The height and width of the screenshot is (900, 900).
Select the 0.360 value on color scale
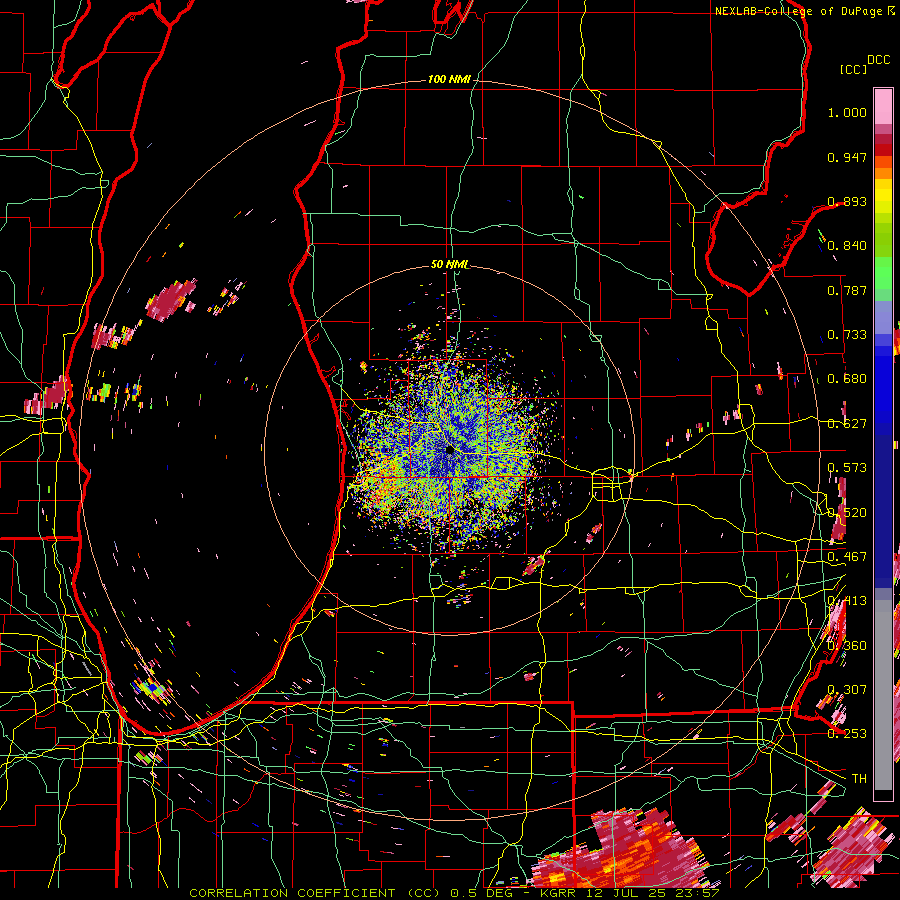coord(847,646)
